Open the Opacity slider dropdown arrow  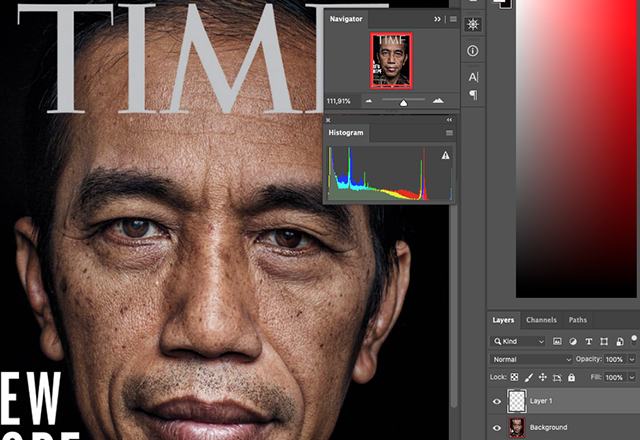(x=632, y=359)
